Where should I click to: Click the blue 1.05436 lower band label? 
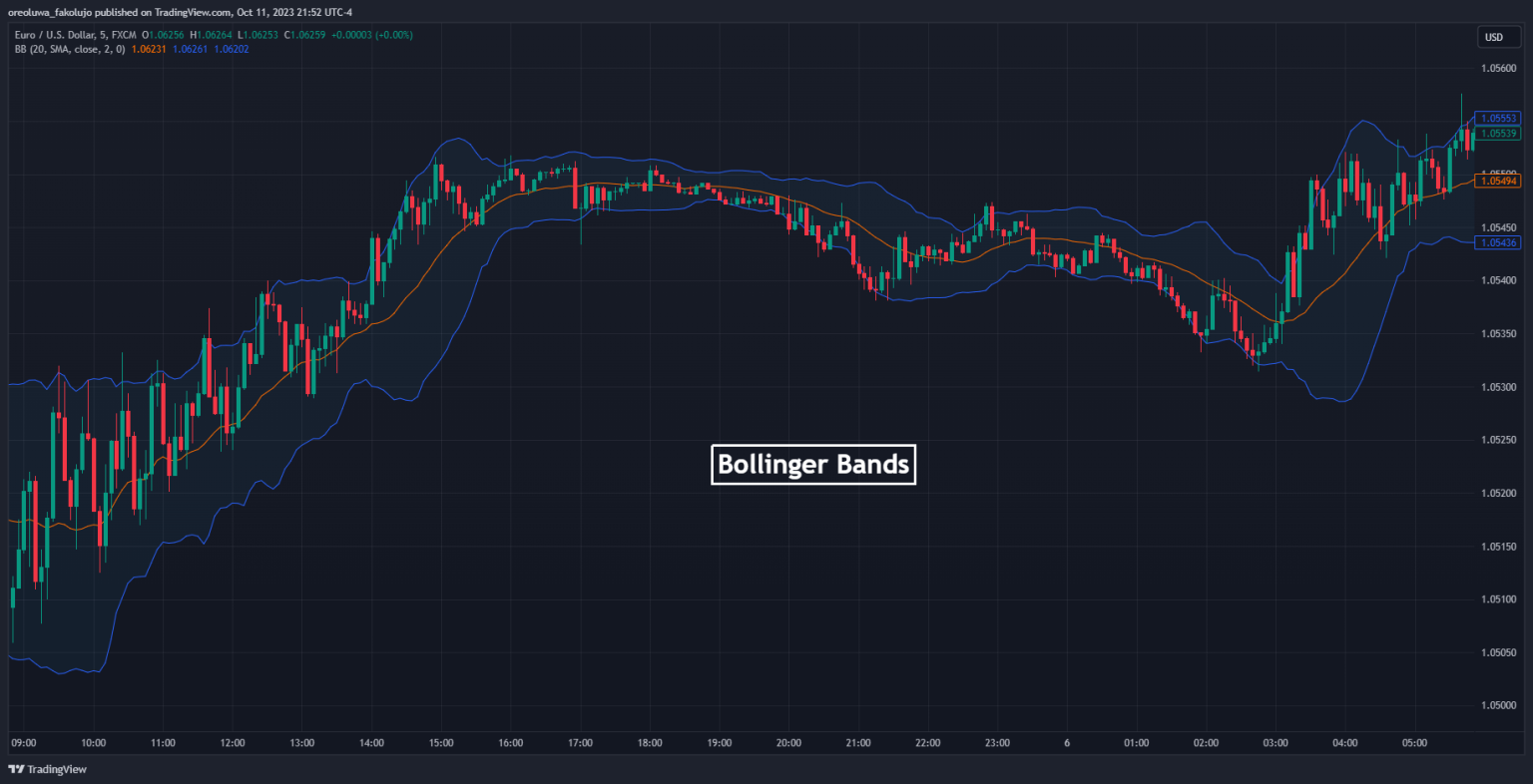tap(1497, 242)
